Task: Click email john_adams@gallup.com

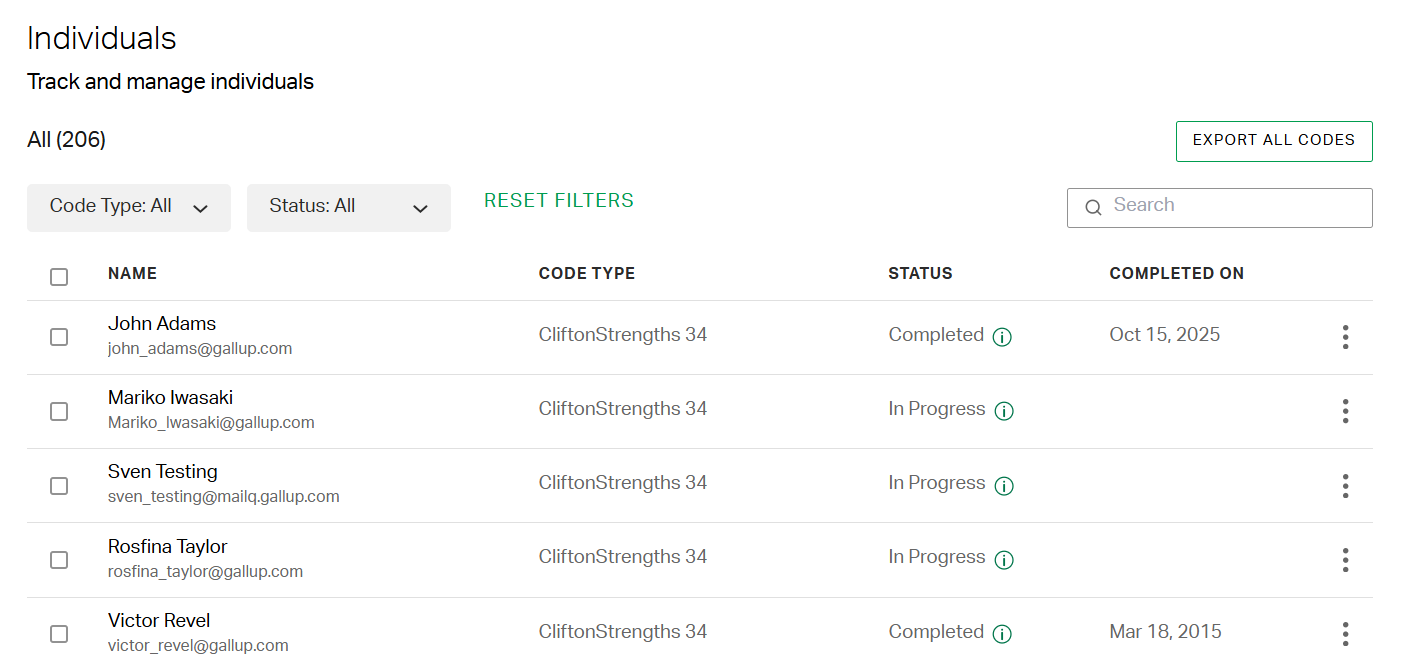Action: pyautogui.click(x=200, y=349)
